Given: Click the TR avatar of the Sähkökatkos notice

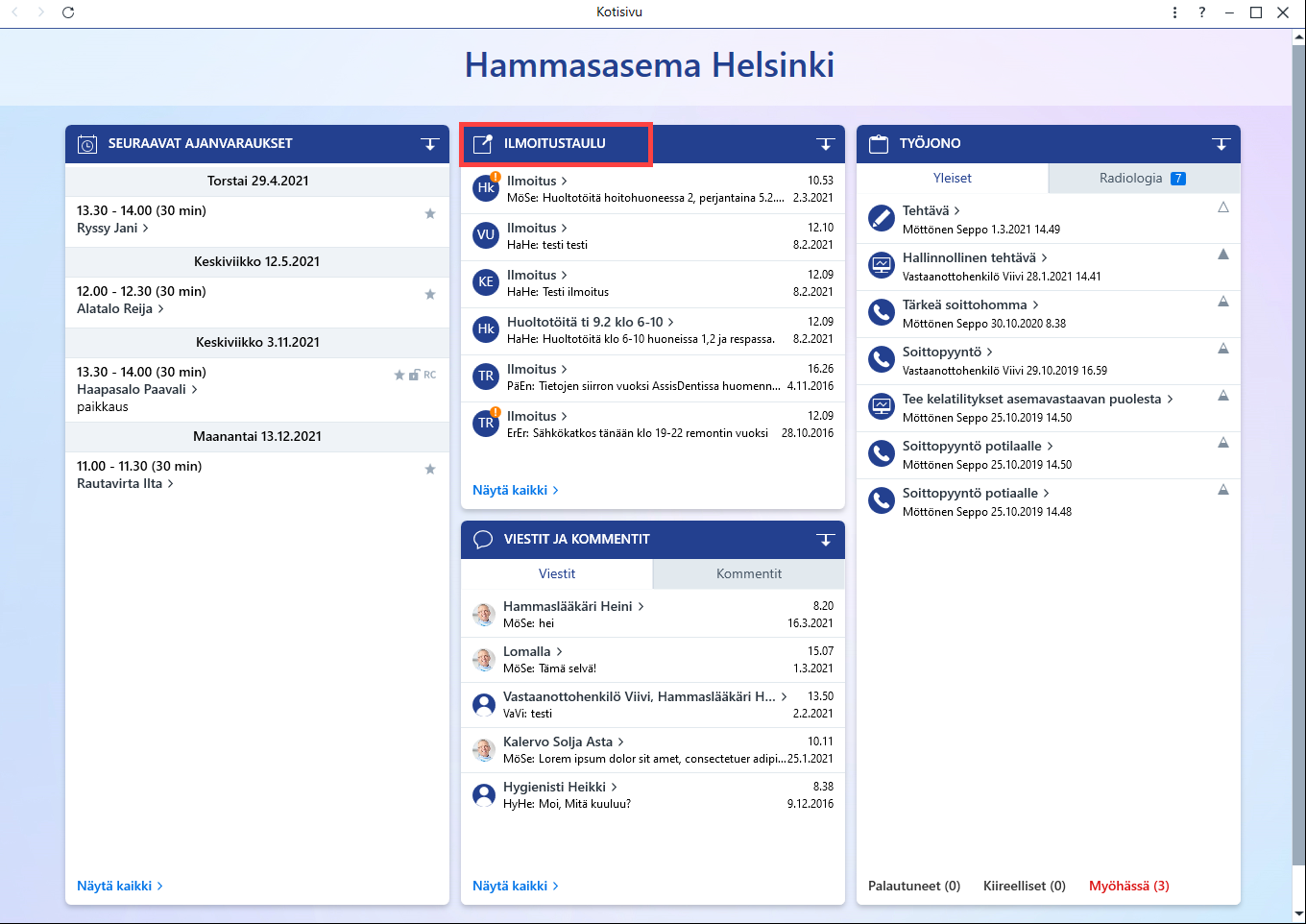Looking at the screenshot, I should click(486, 424).
